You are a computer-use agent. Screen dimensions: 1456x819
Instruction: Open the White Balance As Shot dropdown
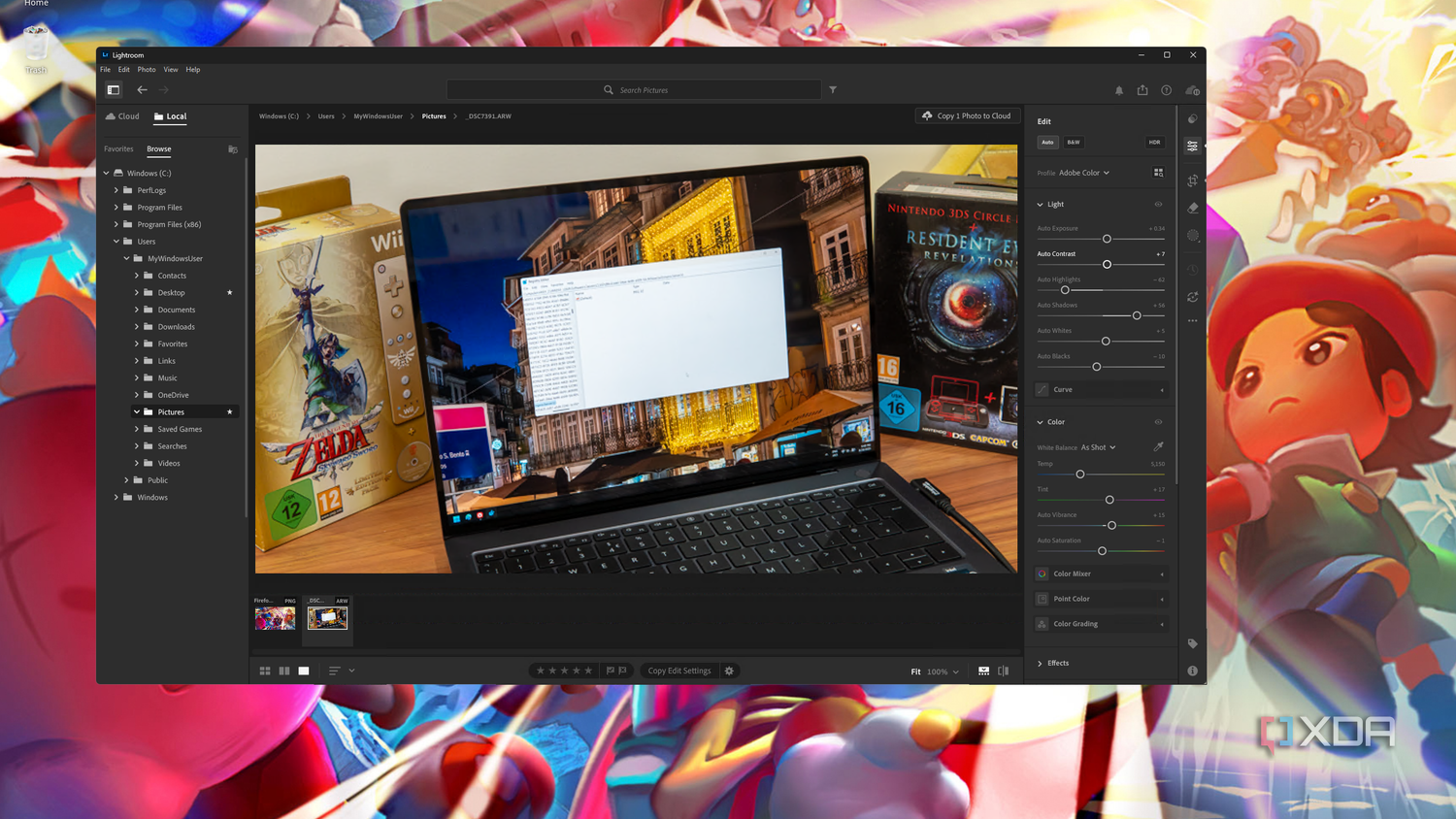(1097, 447)
